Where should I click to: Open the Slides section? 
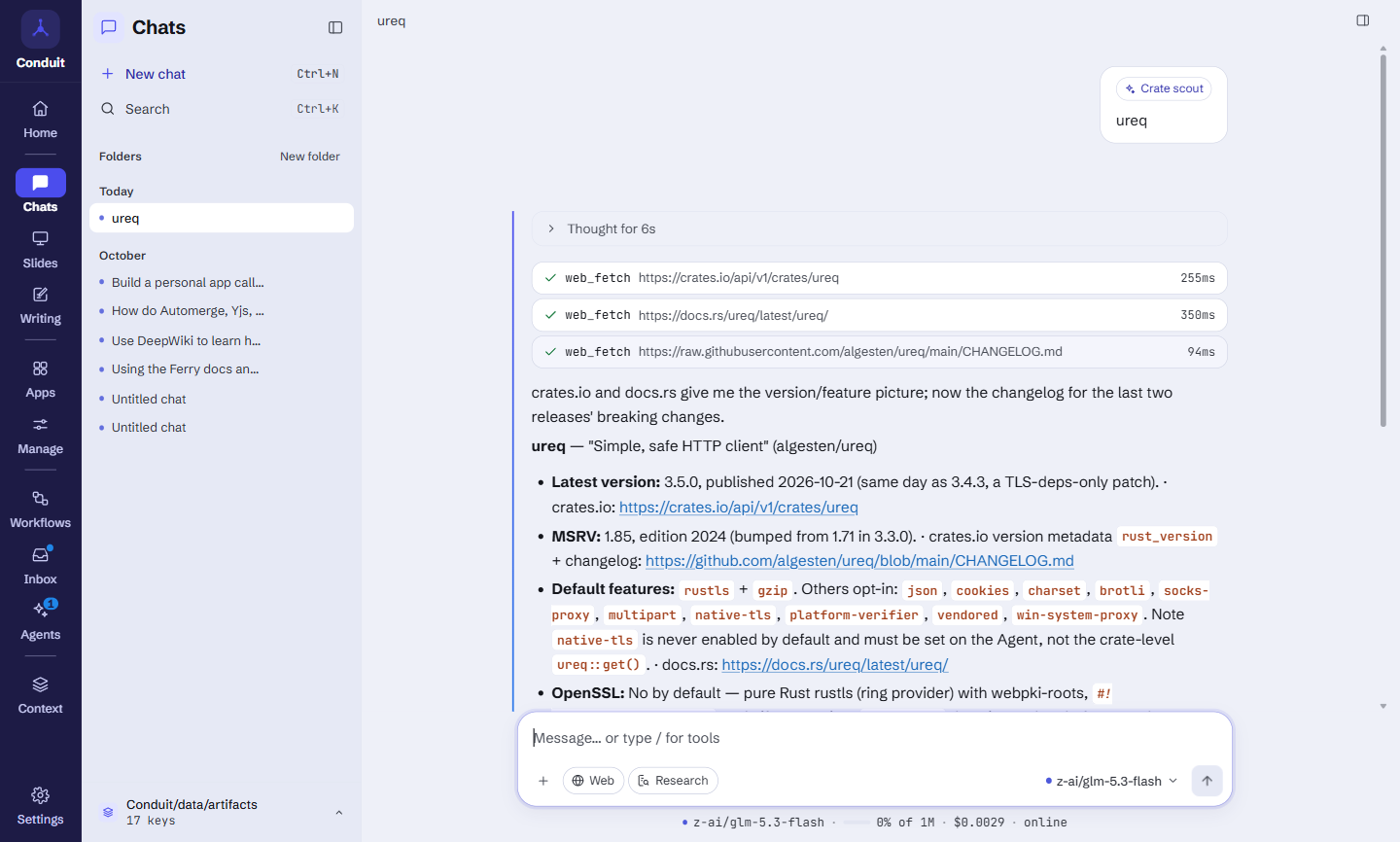click(x=40, y=250)
